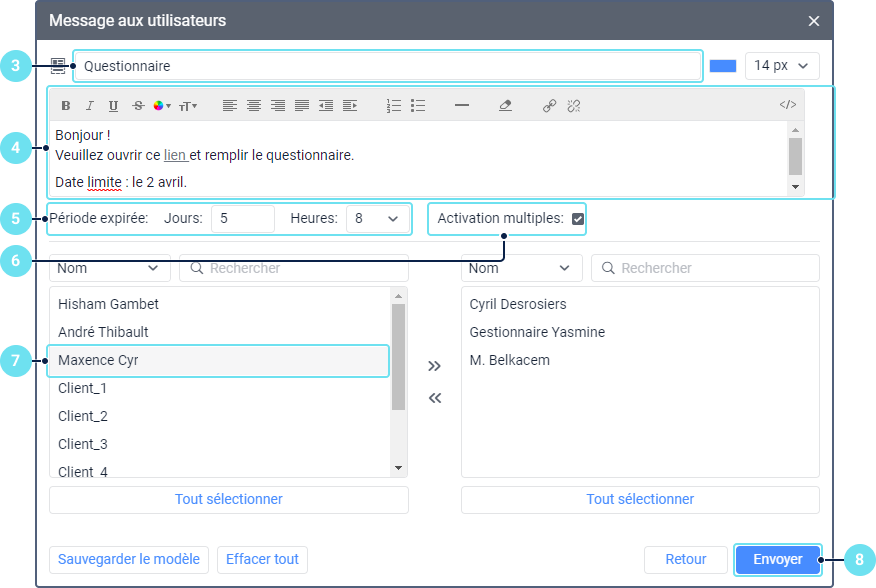Select Cyril Desrosiers in the recipients list
The image size is (876, 588).
[518, 304]
